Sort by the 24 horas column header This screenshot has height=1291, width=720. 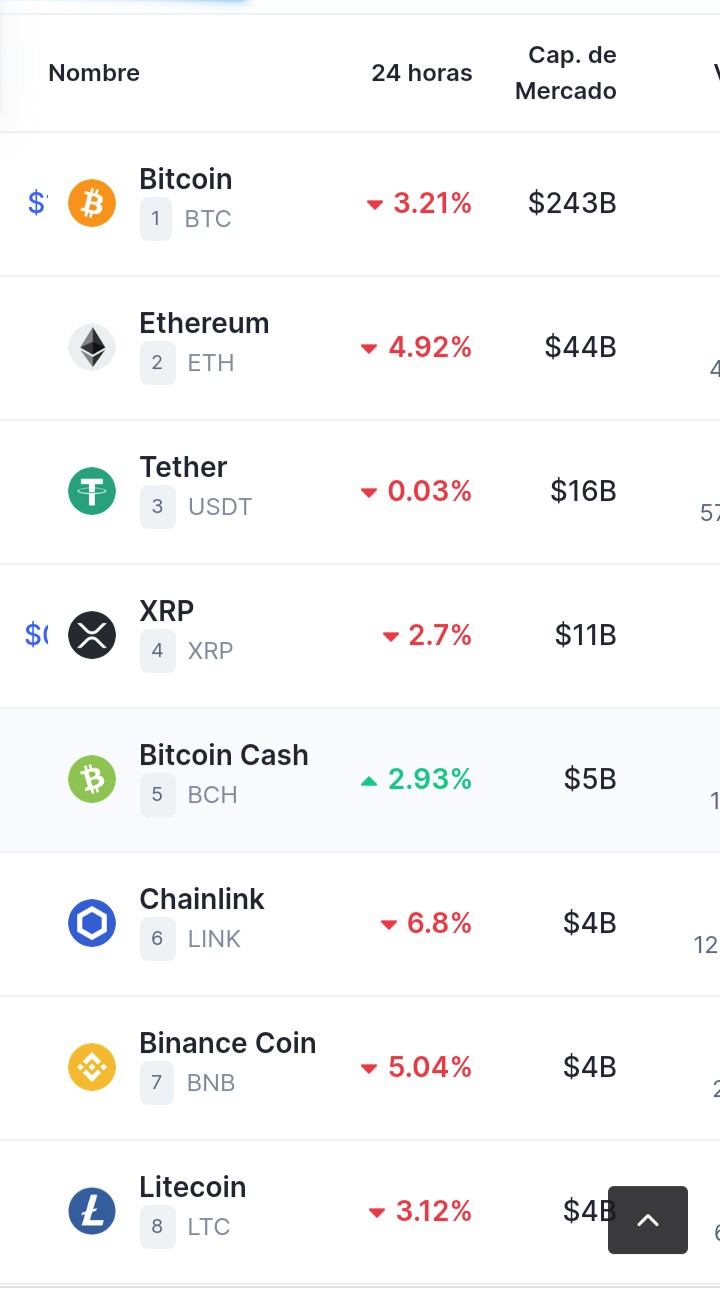[x=422, y=73]
